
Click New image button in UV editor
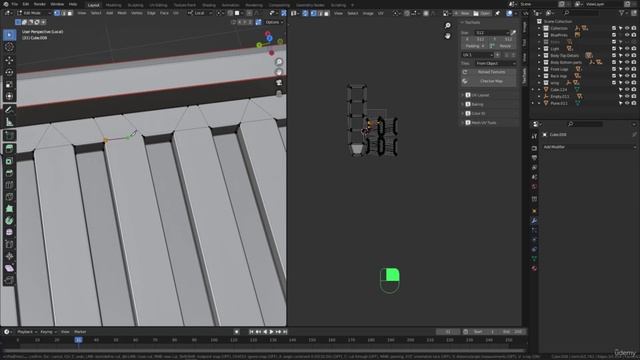[x=462, y=13]
